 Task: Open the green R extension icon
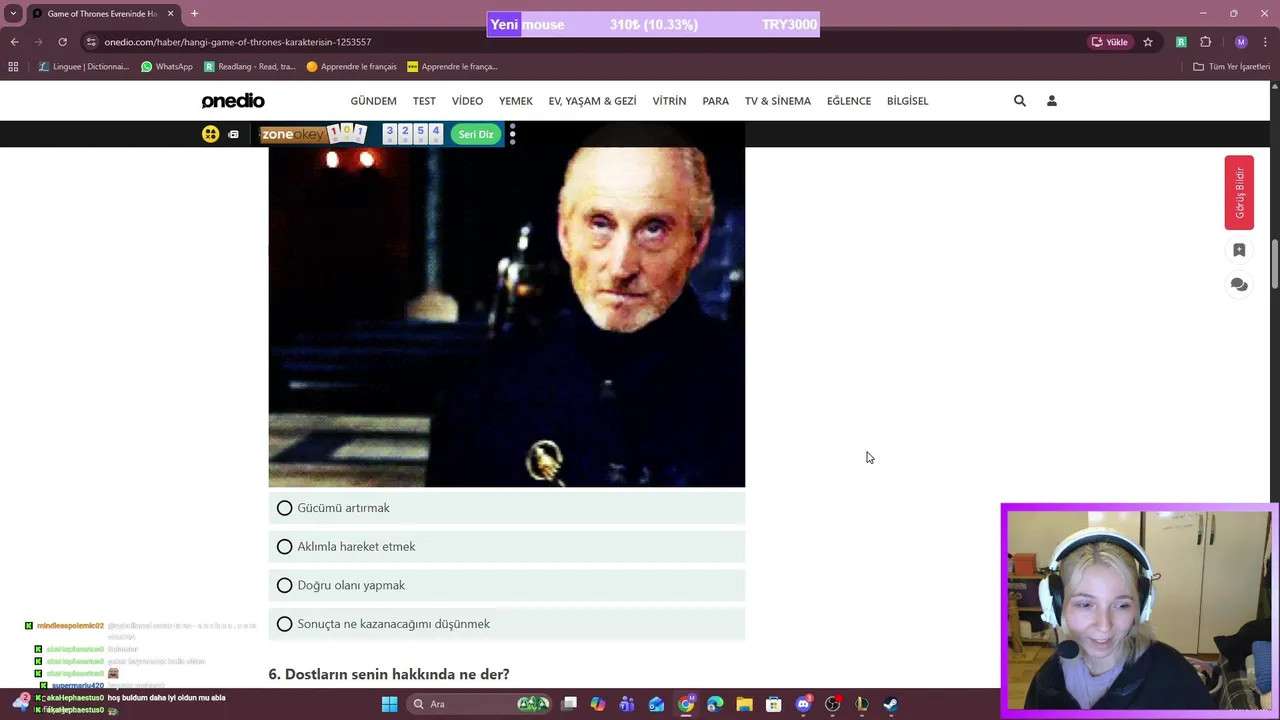point(1181,42)
